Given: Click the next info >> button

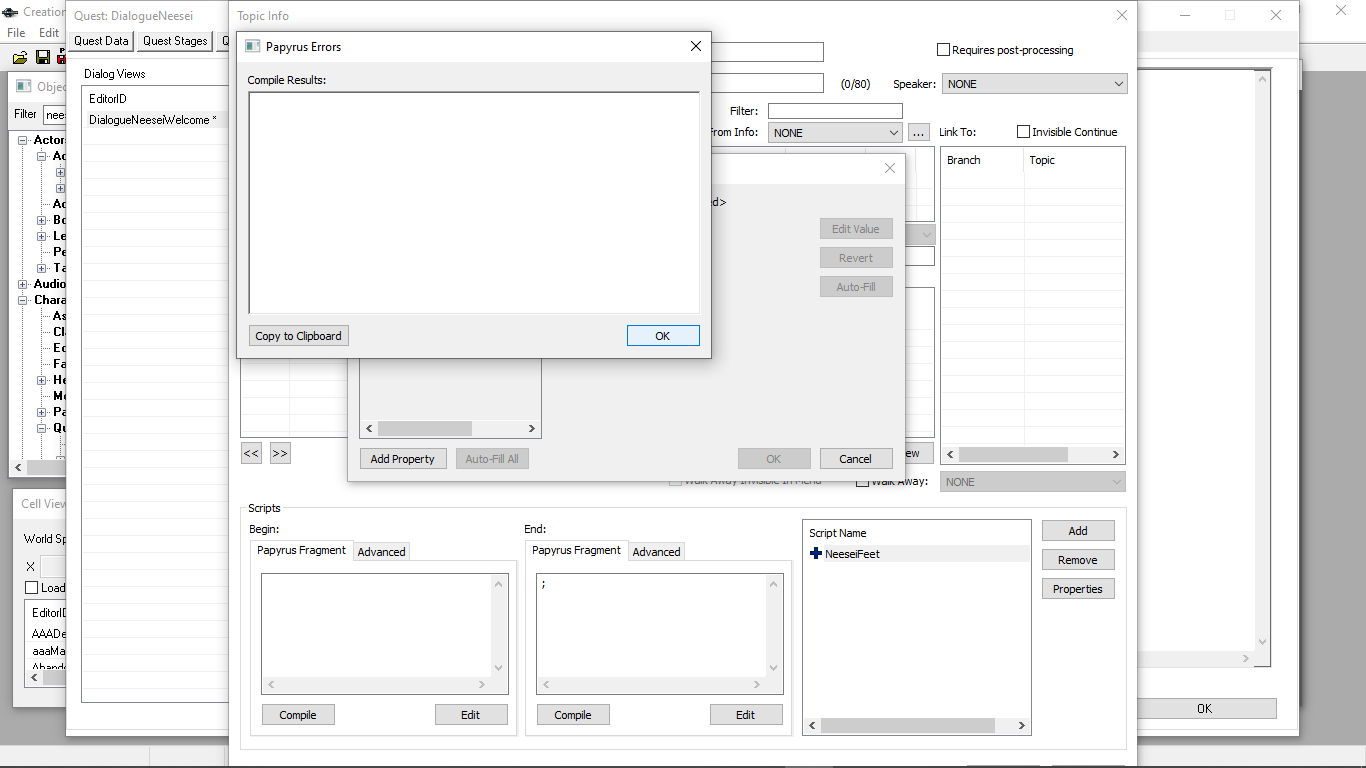Looking at the screenshot, I should point(280,453).
